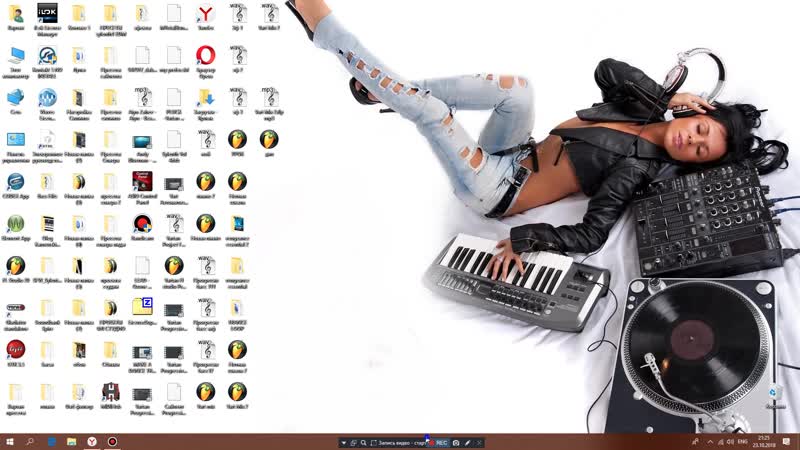Open the blue waveform circle app shortcut
Image resolution: width=800 pixels, height=450 pixels.
47,97
